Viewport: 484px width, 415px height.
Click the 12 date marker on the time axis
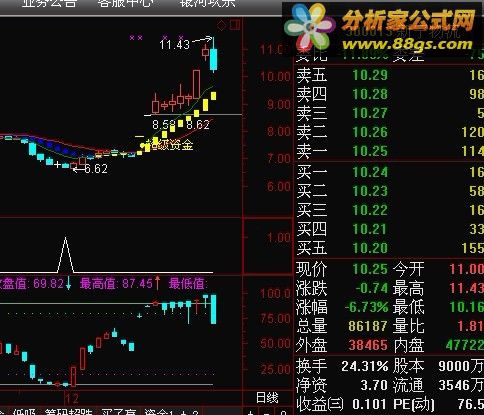coord(71,398)
